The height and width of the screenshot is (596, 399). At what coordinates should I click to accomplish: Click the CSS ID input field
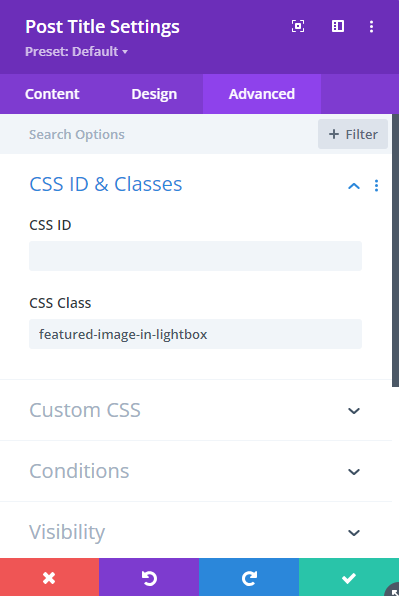point(195,256)
